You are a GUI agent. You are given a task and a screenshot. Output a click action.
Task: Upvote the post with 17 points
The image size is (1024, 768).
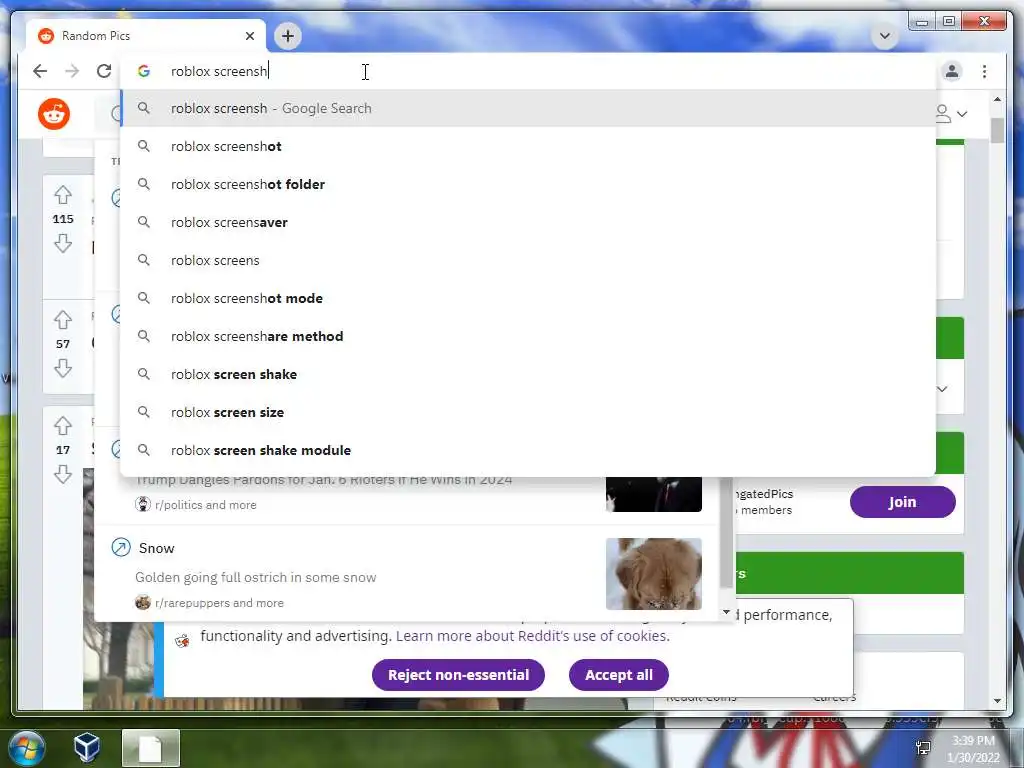click(x=63, y=426)
